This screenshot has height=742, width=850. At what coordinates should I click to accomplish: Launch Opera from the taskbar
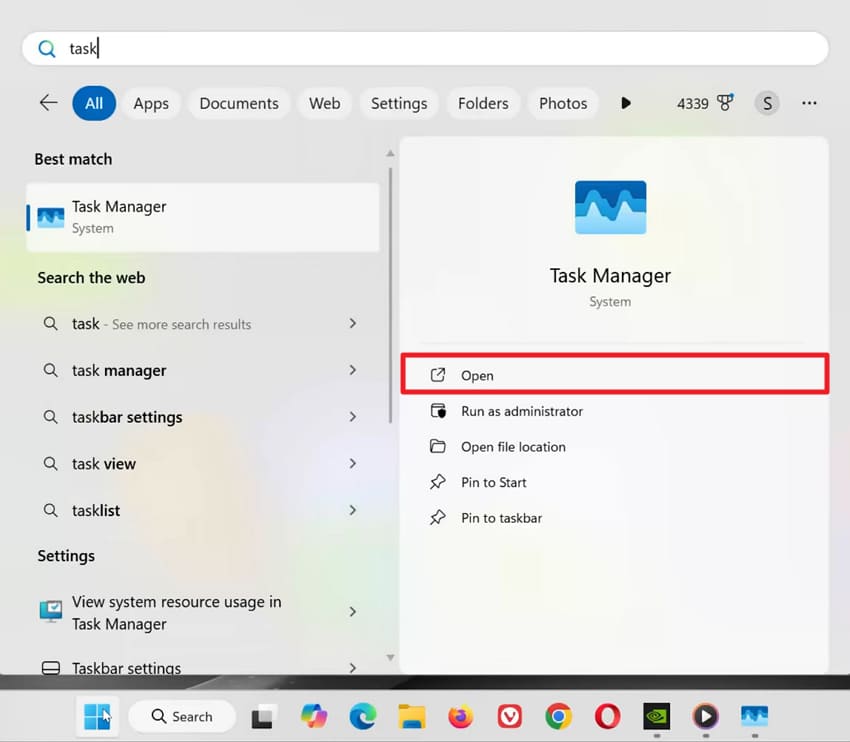click(608, 716)
